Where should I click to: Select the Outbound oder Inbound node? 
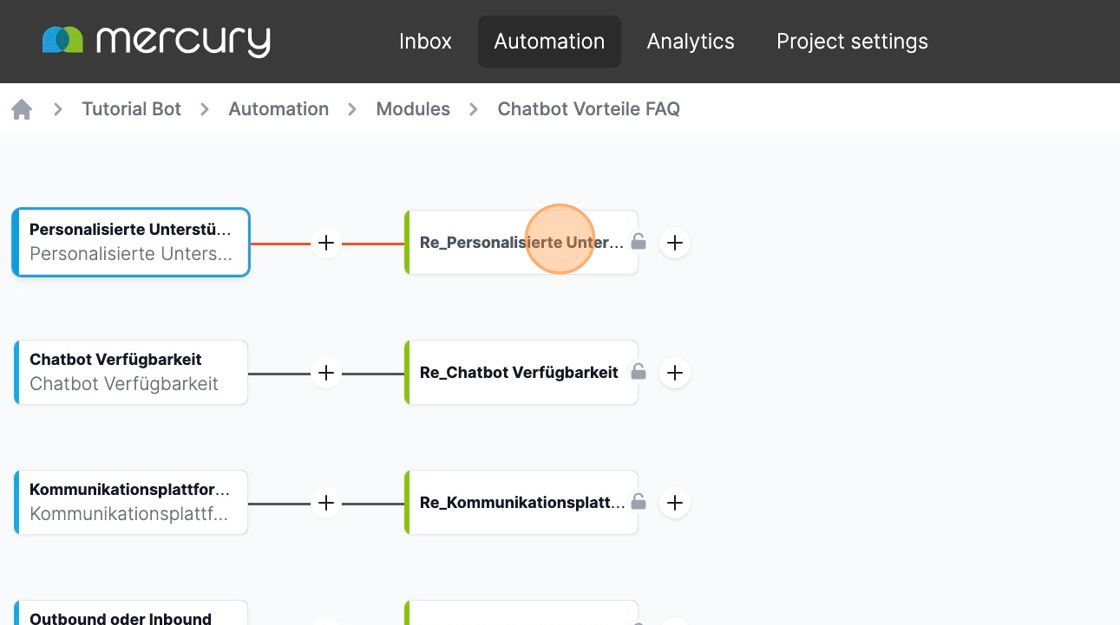coord(130,616)
